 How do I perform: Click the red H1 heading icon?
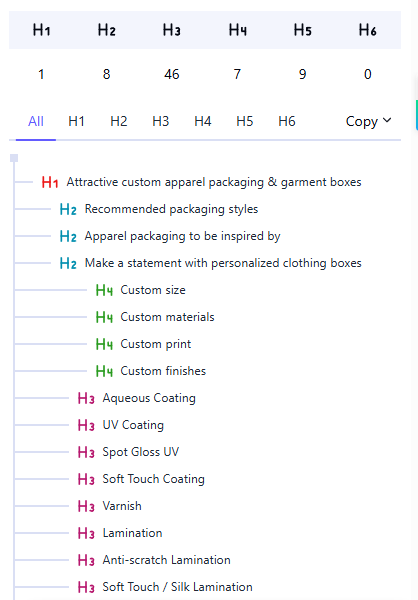pos(50,182)
